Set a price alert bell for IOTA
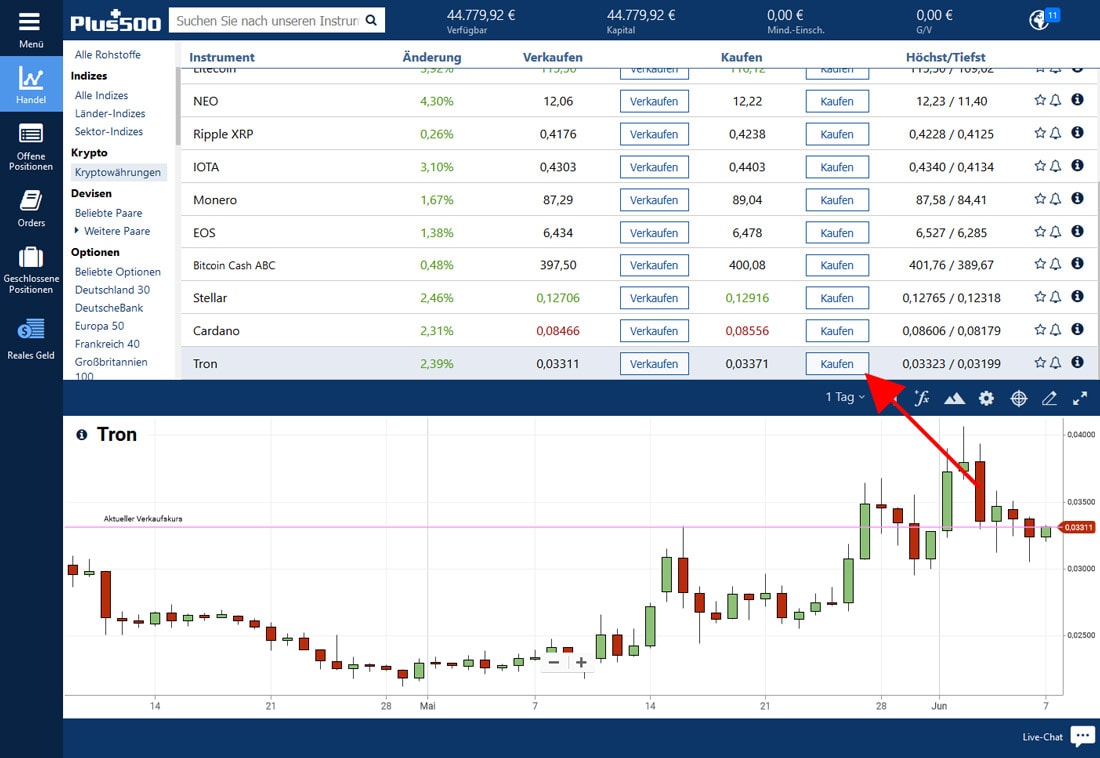Viewport: 1100px width, 758px height. [x=1056, y=166]
